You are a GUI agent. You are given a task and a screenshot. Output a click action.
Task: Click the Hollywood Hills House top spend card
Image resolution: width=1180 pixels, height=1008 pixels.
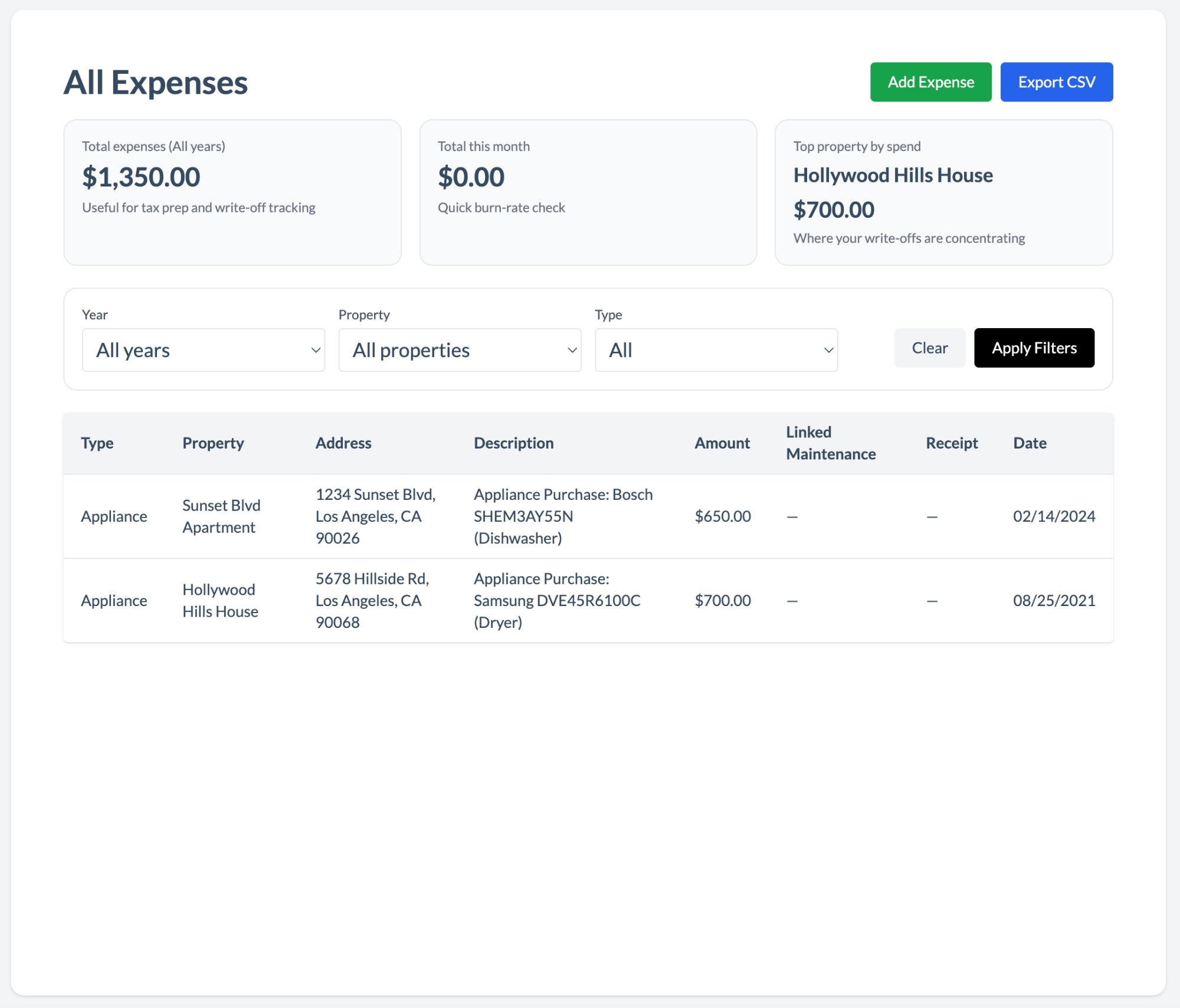point(943,192)
